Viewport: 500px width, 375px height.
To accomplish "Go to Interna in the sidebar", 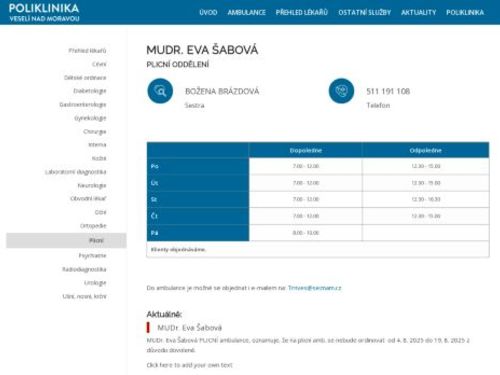I will tap(97, 145).
